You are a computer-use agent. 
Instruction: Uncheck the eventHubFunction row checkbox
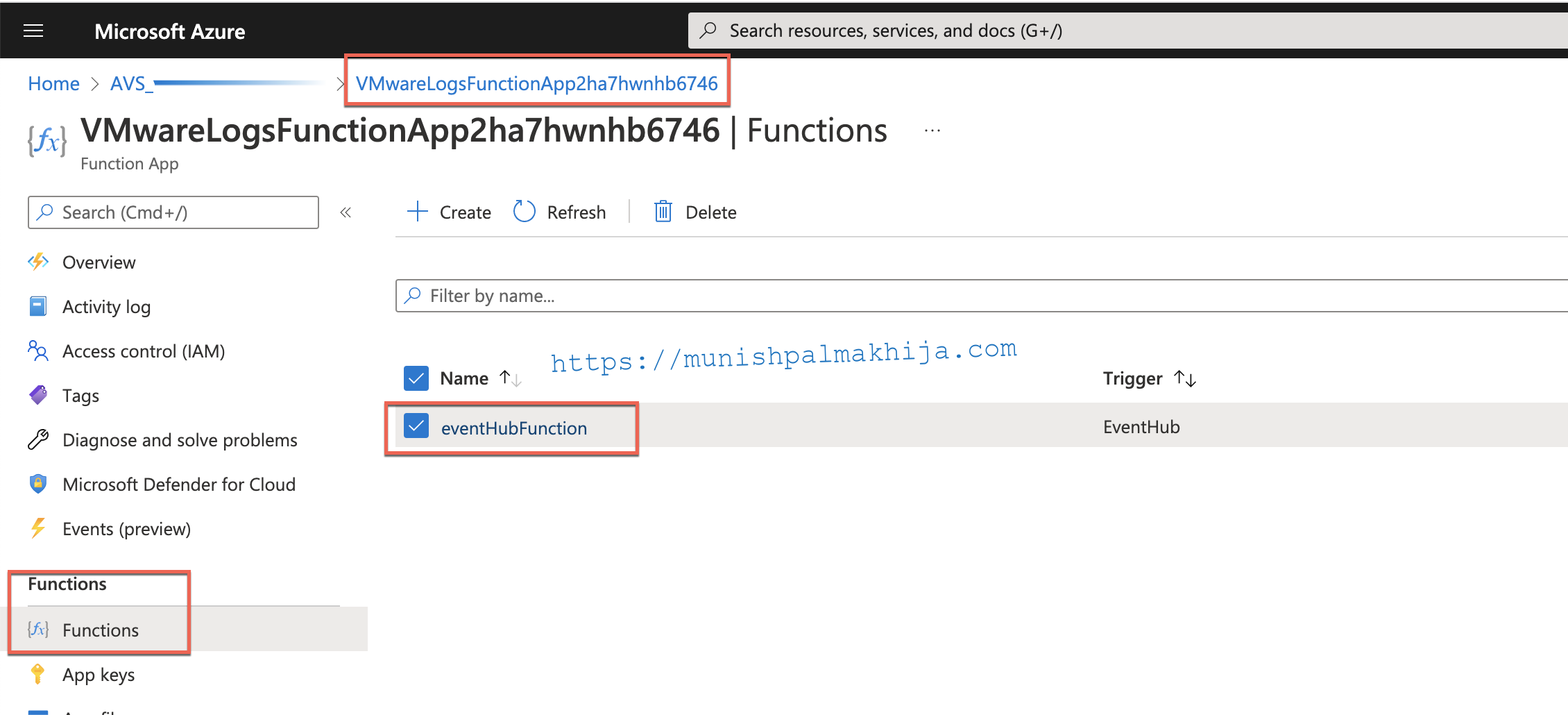pos(416,426)
